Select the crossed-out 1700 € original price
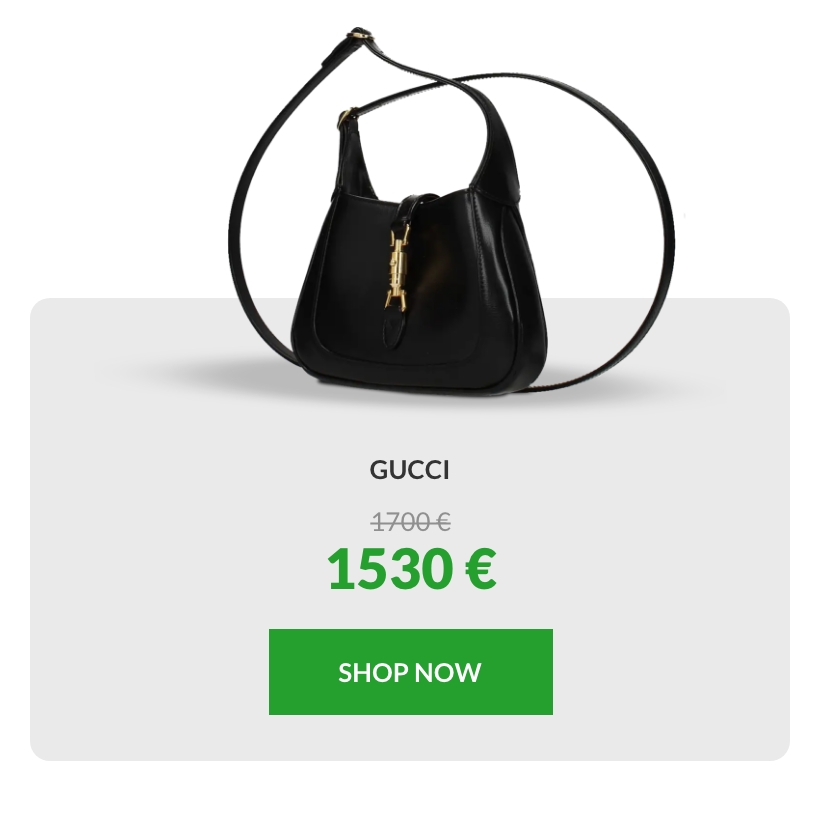 tap(411, 522)
